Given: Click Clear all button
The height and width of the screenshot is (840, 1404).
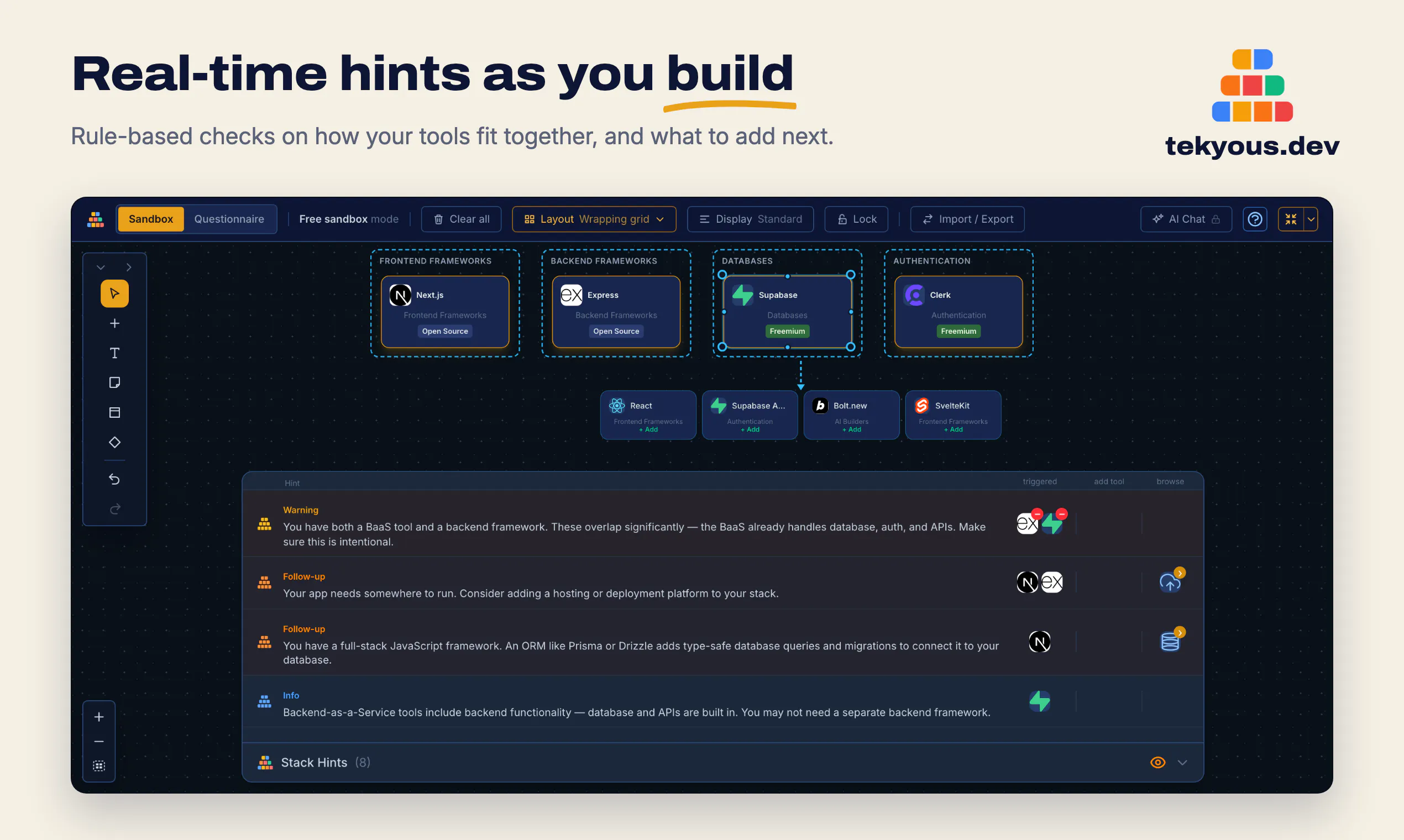Looking at the screenshot, I should (x=461, y=219).
